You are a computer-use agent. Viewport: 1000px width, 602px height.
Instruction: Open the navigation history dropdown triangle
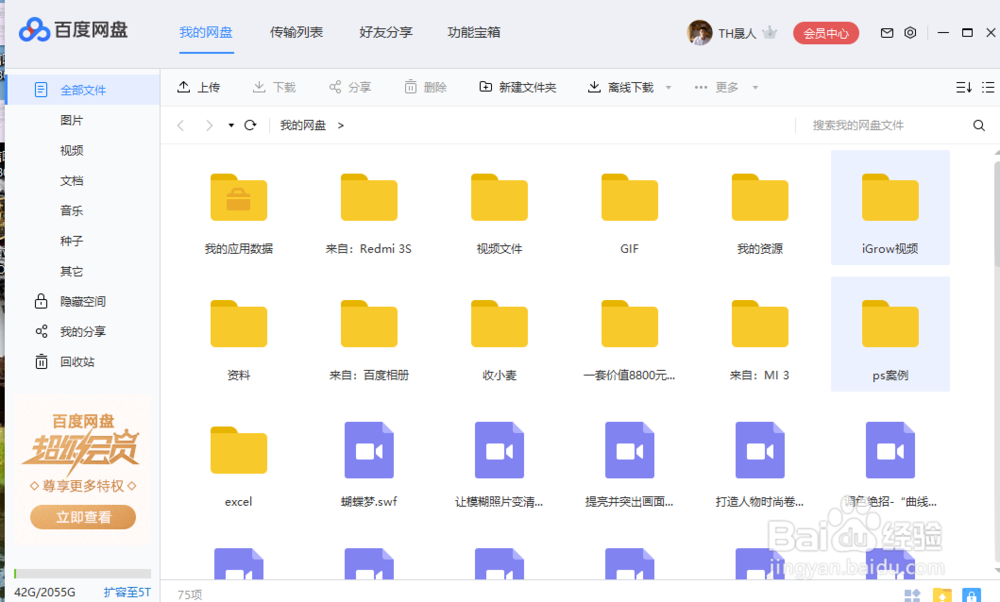(231, 125)
